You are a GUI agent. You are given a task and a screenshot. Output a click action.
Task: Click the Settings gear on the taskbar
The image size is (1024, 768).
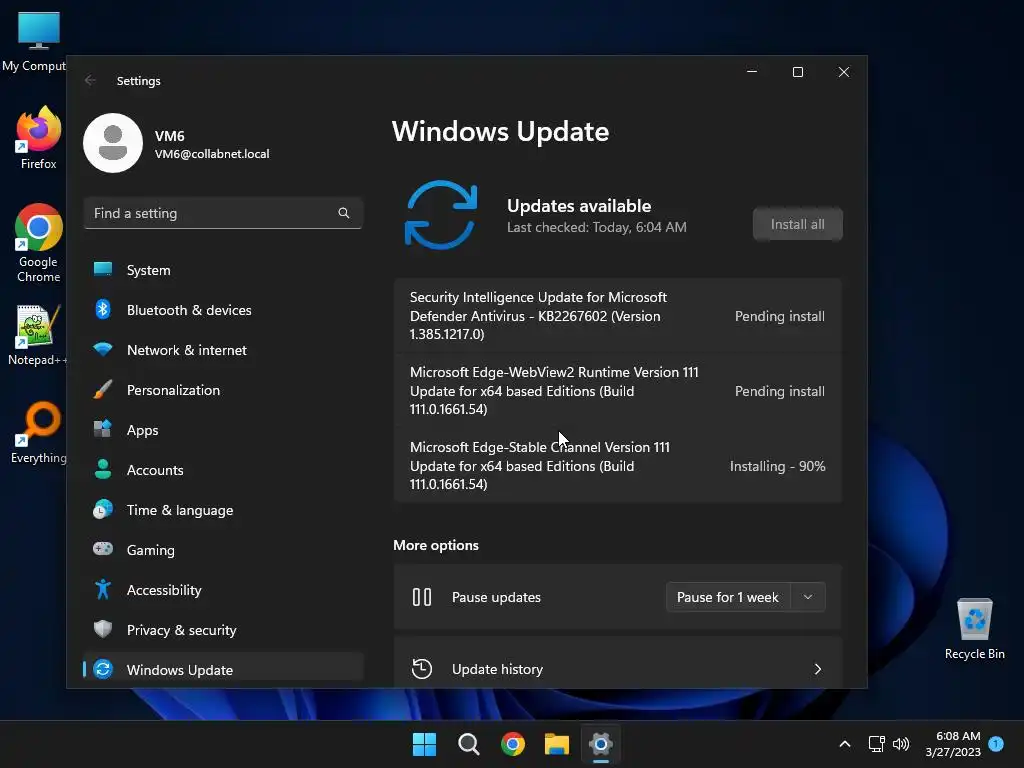(601, 744)
